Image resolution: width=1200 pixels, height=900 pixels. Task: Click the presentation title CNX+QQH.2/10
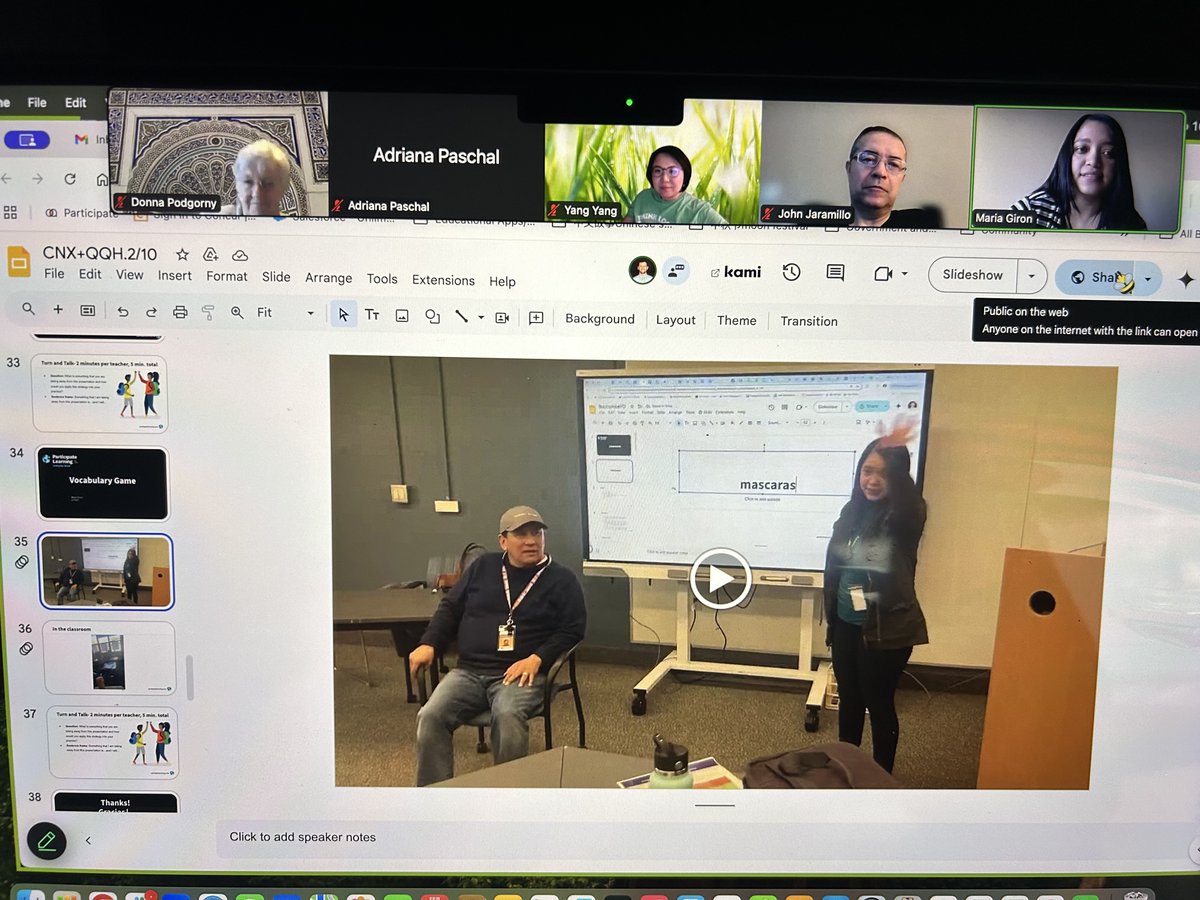coord(100,254)
